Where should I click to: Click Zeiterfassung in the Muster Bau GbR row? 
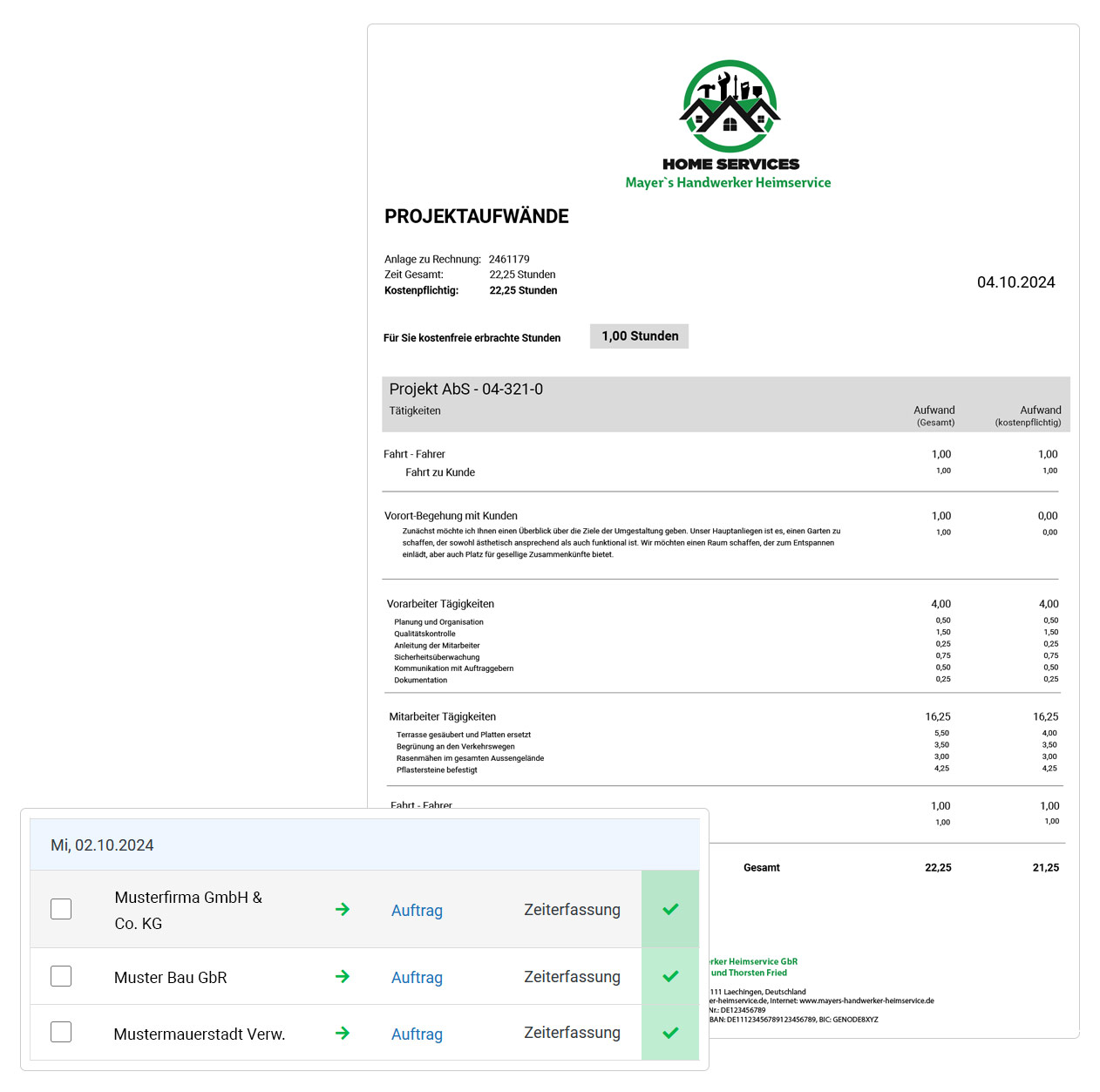tap(572, 976)
